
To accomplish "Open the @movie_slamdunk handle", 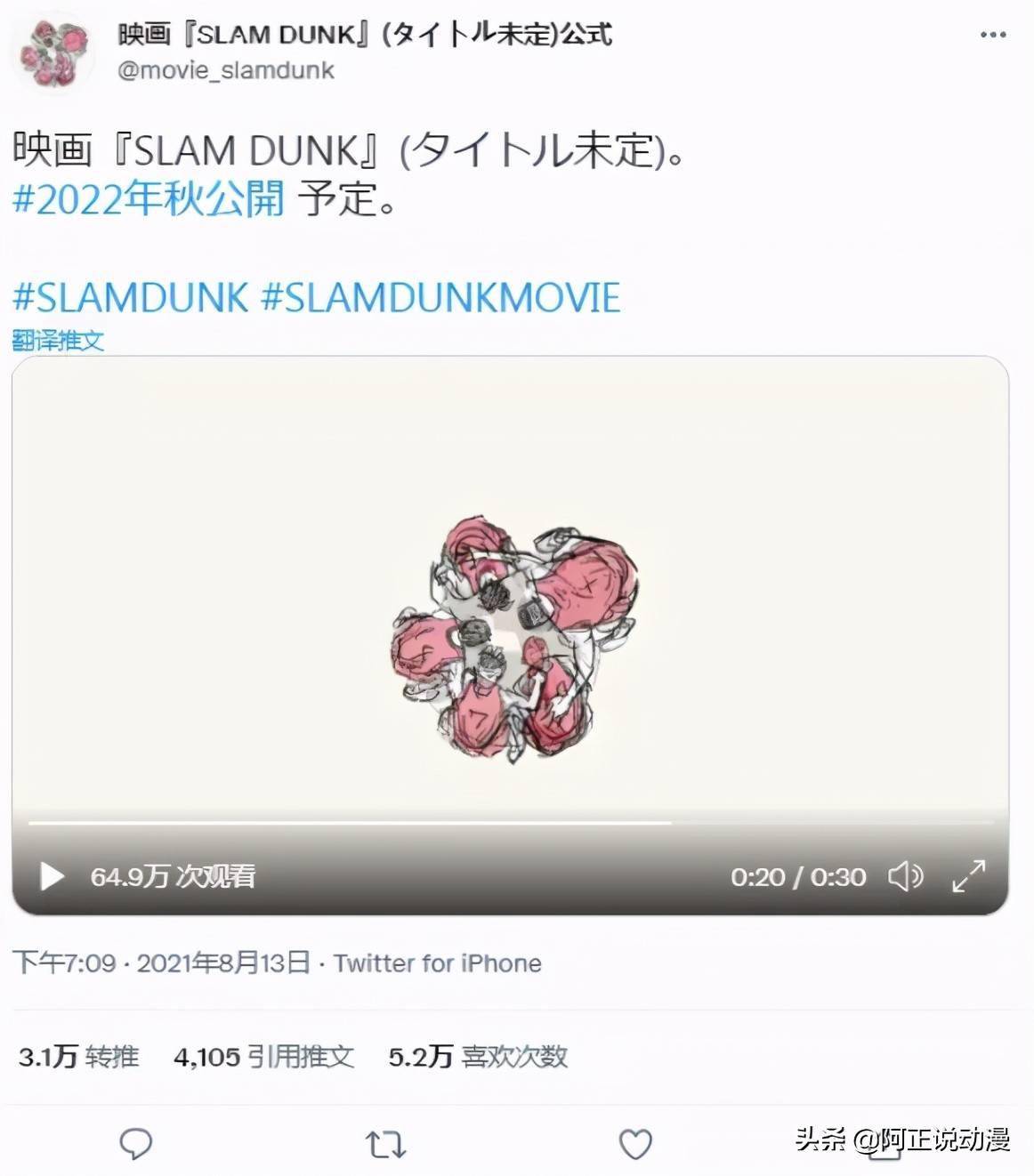I will [226, 70].
